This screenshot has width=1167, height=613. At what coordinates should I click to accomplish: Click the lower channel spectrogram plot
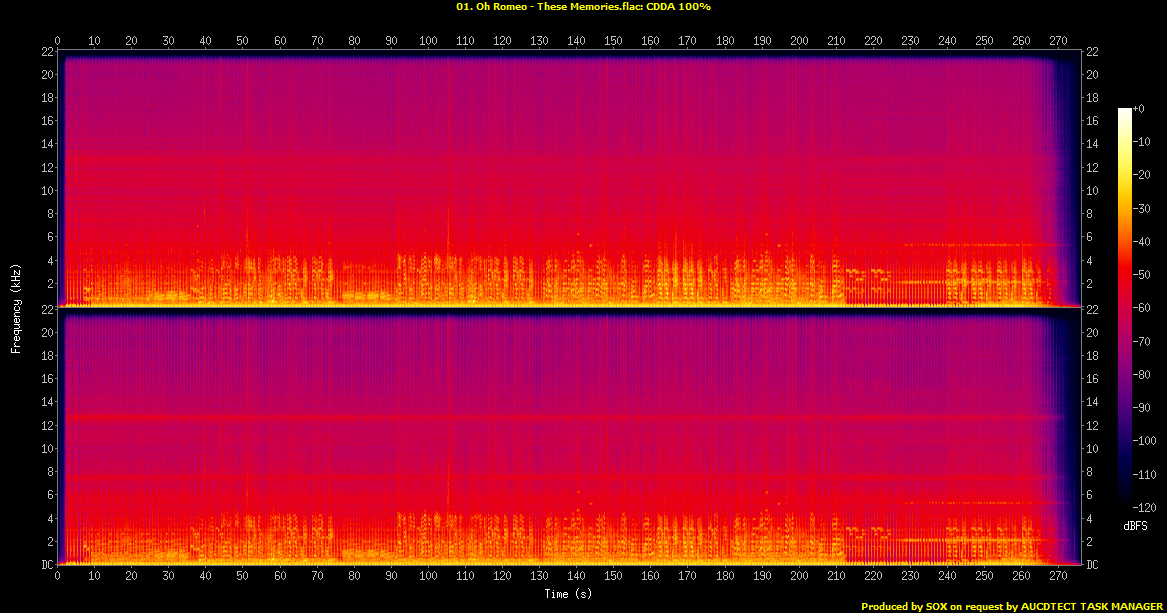coord(569,437)
